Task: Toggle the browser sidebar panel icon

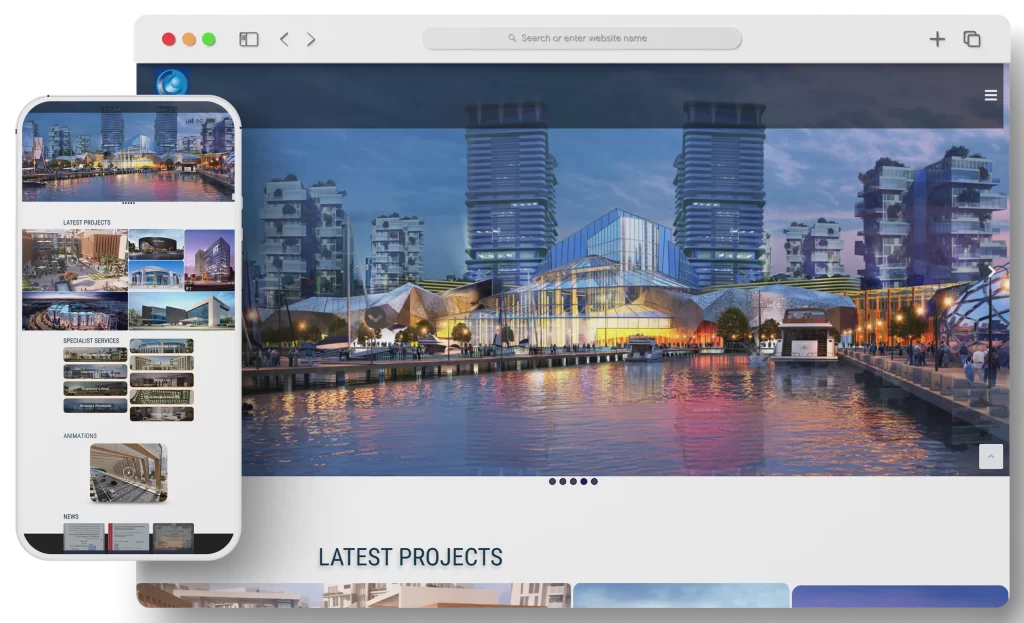Action: pos(249,39)
